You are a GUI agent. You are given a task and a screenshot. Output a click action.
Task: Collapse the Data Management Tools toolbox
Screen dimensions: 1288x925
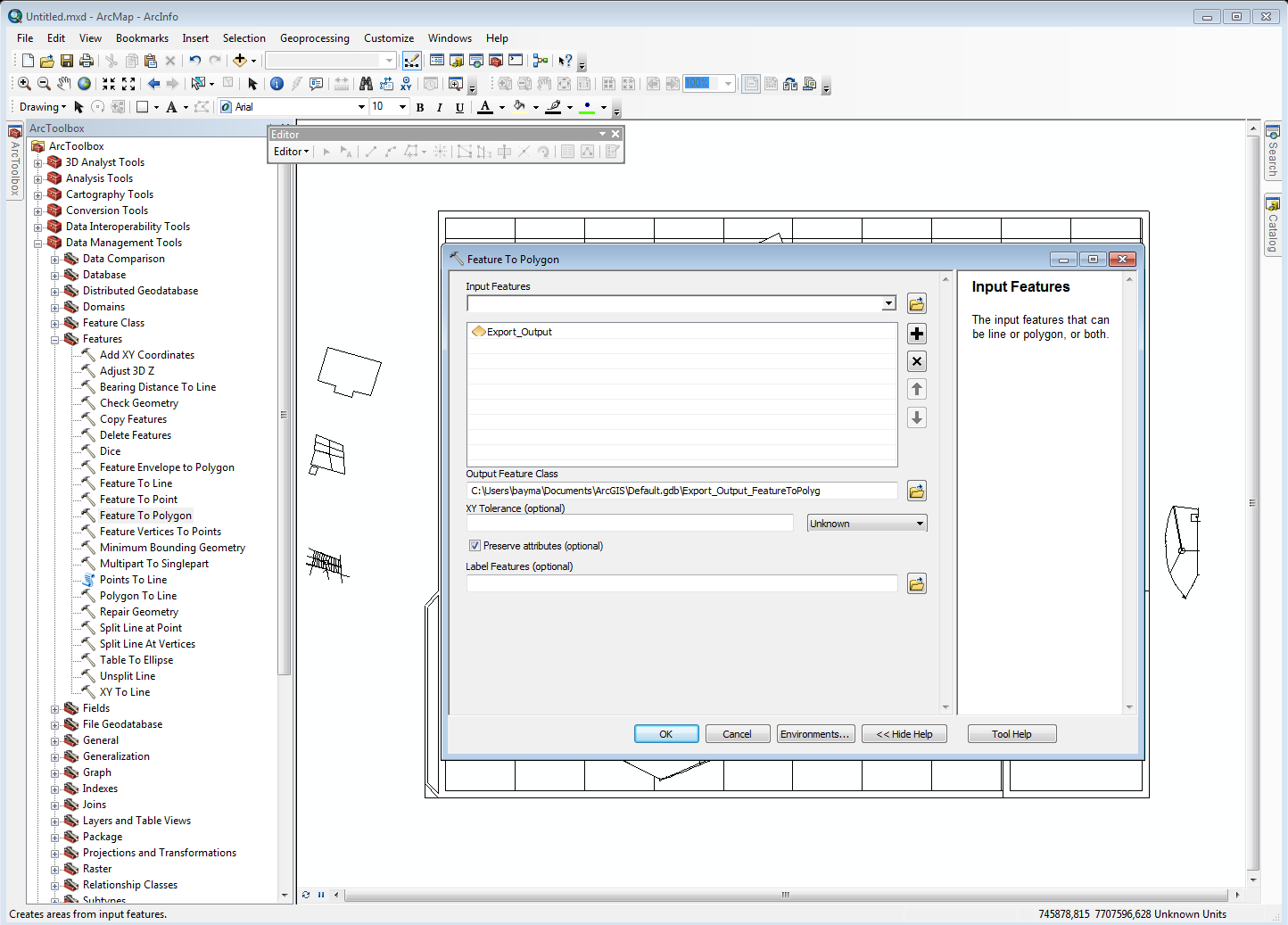38,244
